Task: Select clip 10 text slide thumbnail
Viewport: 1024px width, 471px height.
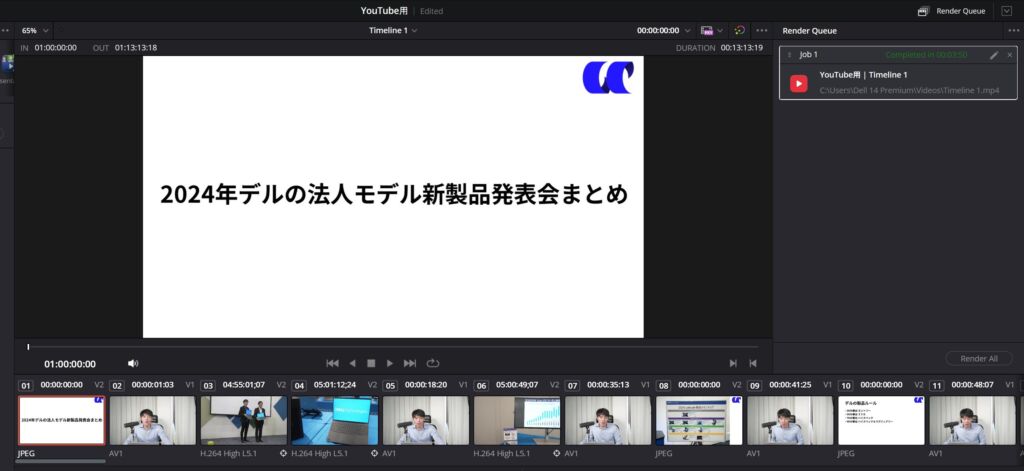Action: (x=882, y=420)
